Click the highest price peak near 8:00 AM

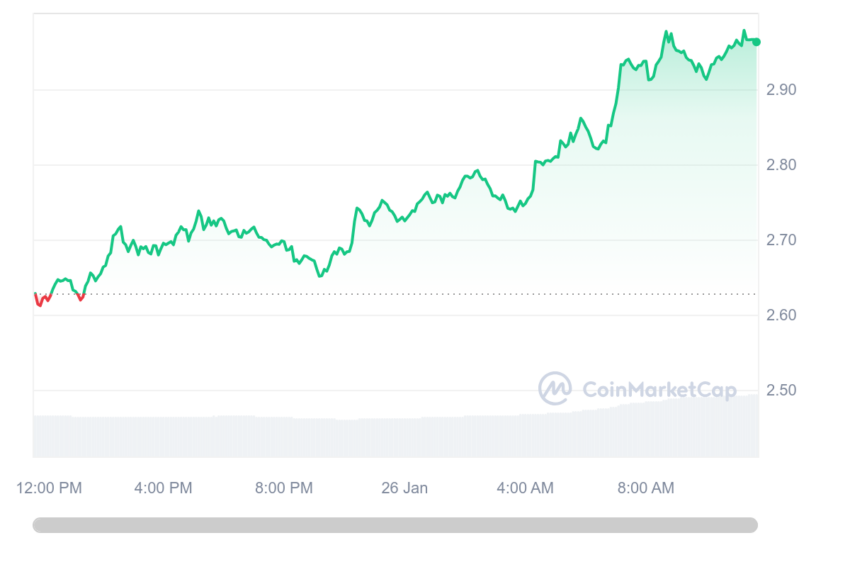[x=666, y=33]
